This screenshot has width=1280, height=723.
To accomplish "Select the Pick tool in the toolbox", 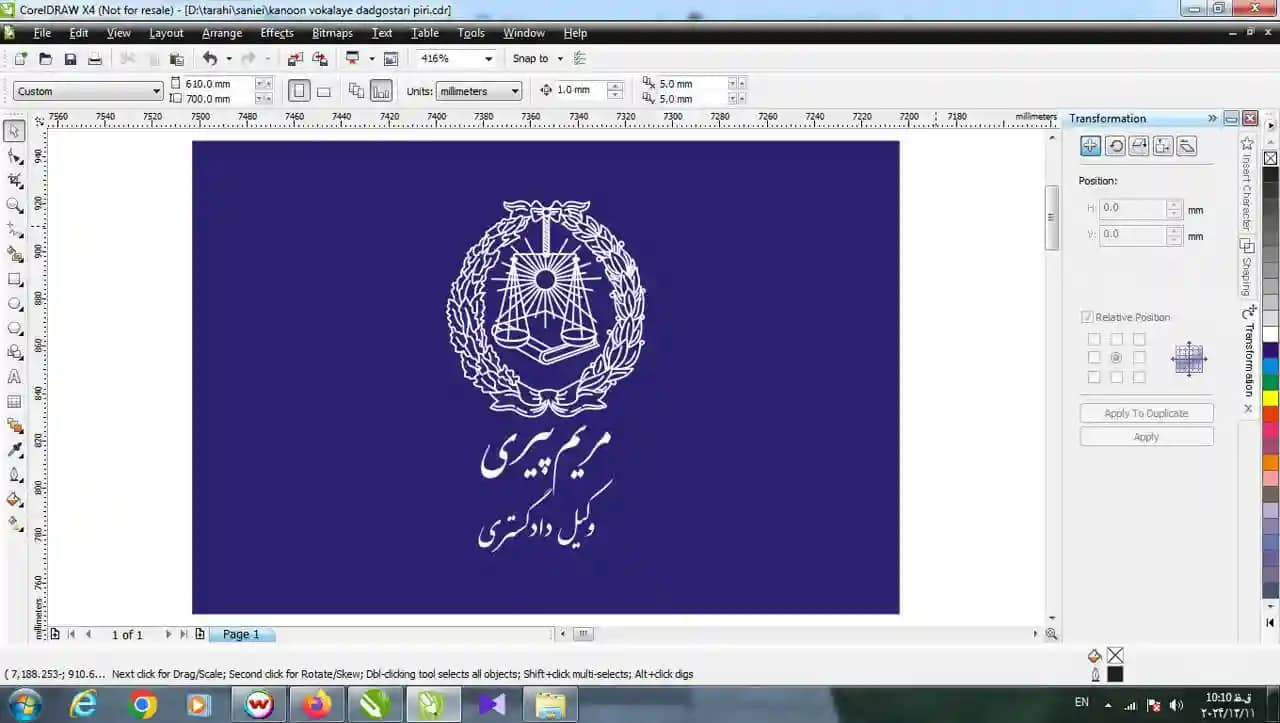I will pyautogui.click(x=14, y=132).
